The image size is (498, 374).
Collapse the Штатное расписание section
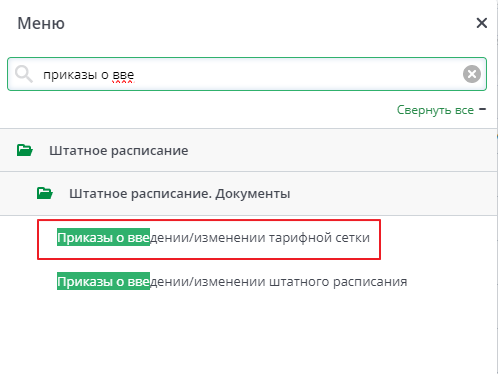(248, 150)
